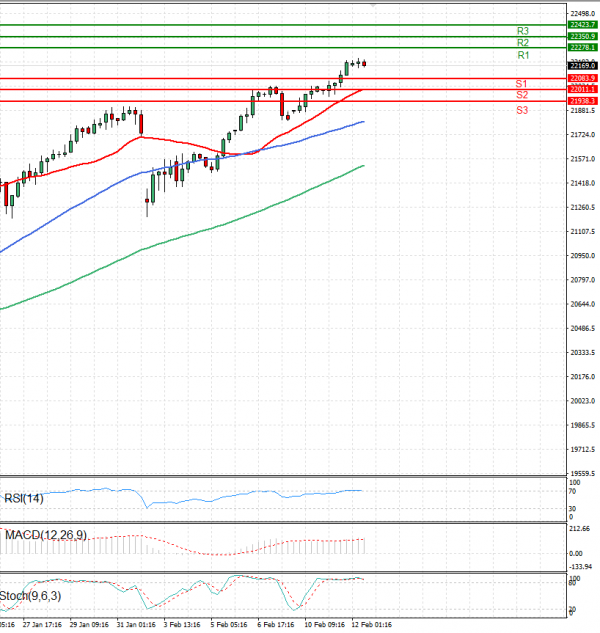
Task: Click the RSI 70 level value
Action: pyautogui.click(x=572, y=492)
